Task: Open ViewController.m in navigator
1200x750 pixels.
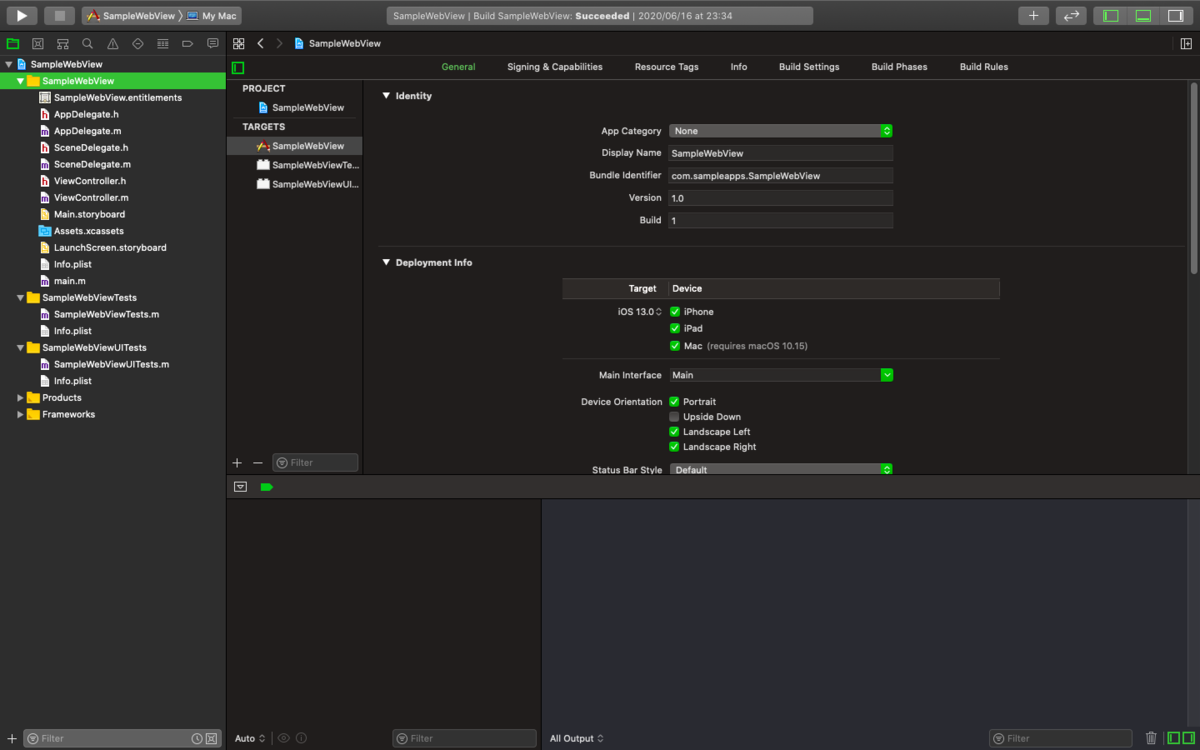Action: click(91, 198)
